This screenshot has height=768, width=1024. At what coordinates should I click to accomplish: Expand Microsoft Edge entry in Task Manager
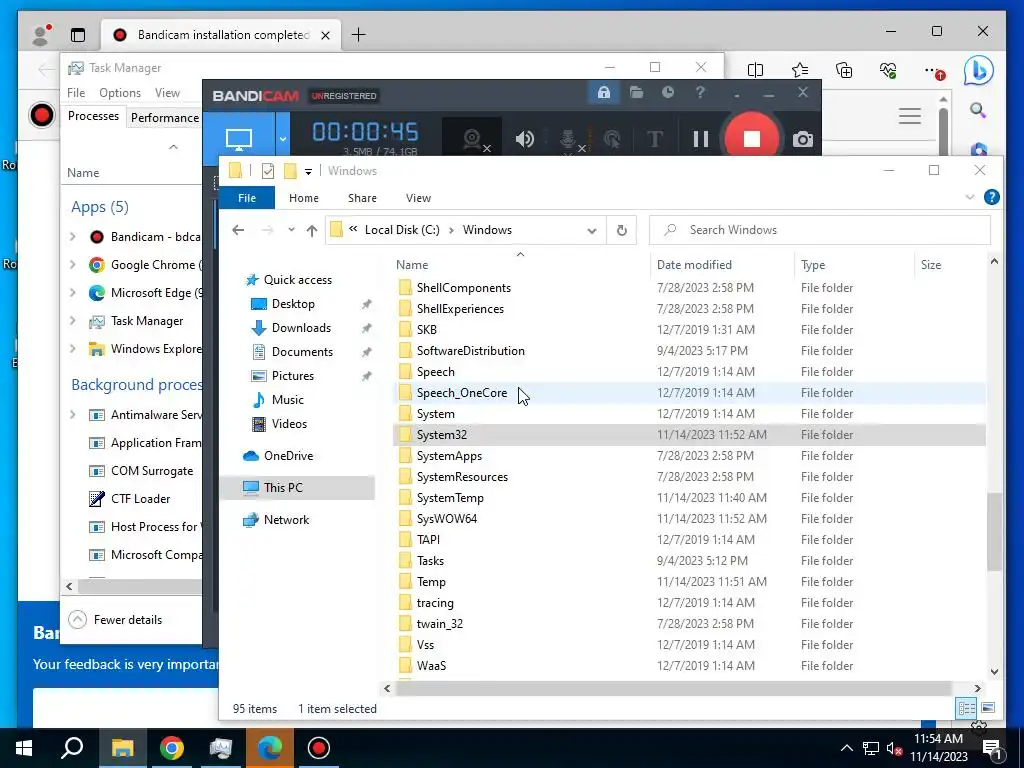(x=72, y=293)
